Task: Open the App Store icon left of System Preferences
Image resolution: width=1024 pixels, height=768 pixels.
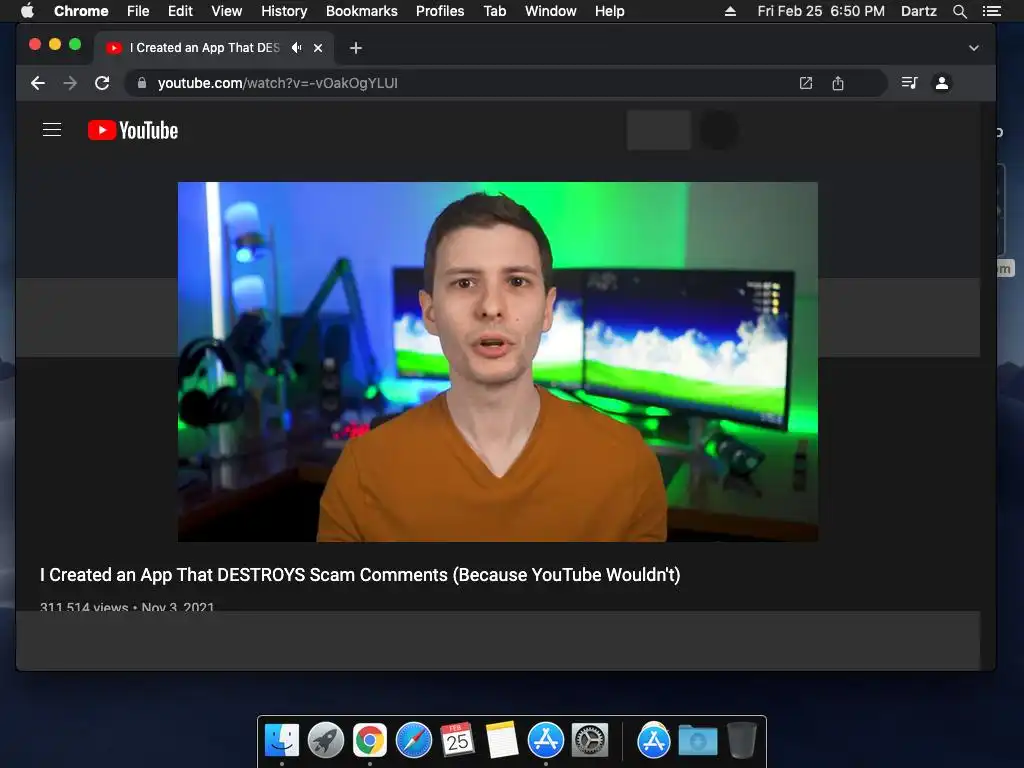Action: [545, 741]
